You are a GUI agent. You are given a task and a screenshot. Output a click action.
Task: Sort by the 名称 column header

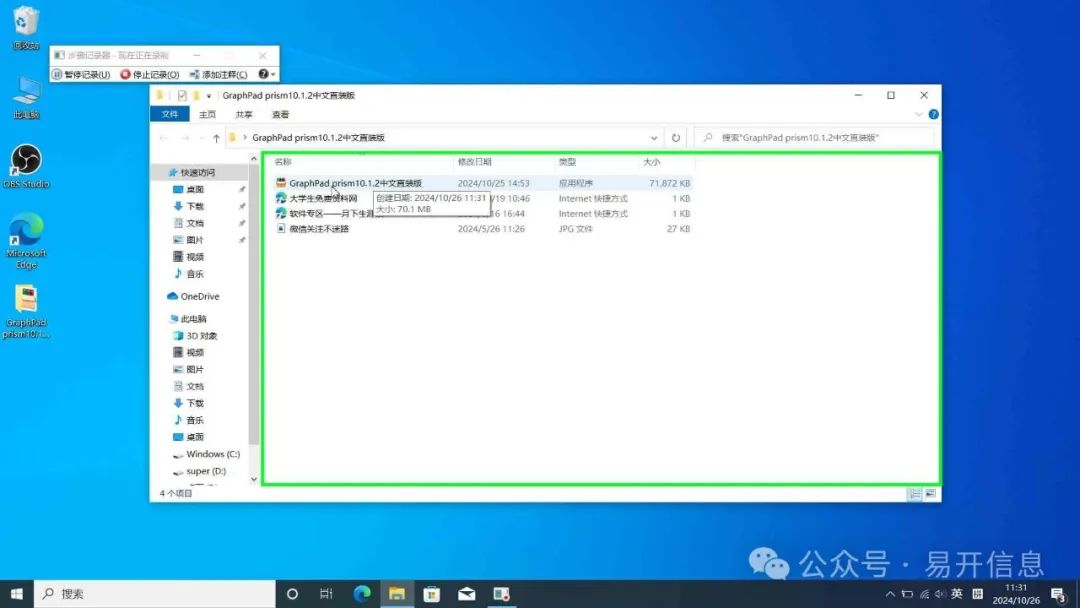pos(282,162)
